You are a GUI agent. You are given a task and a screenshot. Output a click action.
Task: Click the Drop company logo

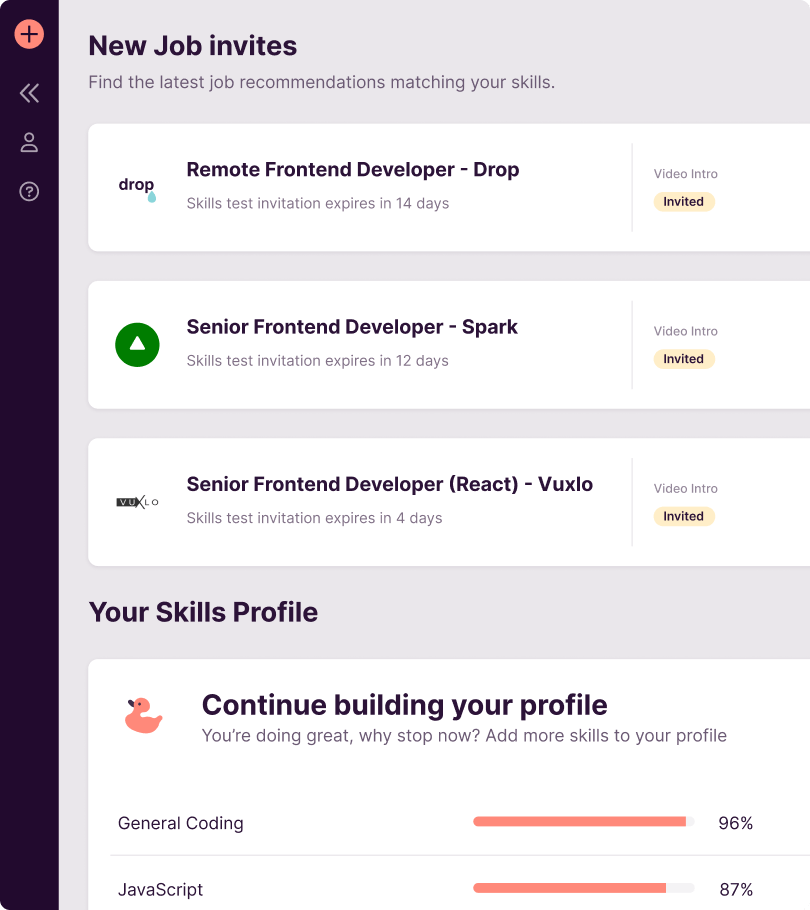(x=137, y=187)
